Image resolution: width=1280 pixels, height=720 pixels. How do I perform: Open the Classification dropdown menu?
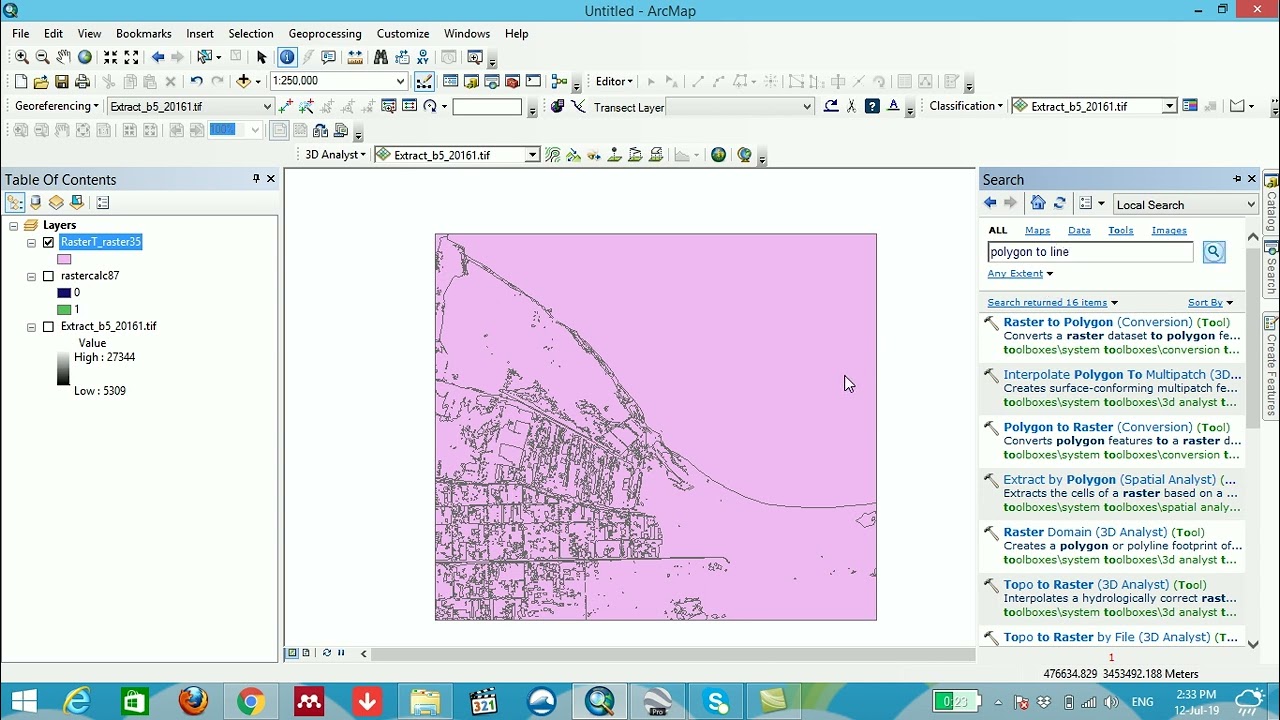tap(966, 106)
